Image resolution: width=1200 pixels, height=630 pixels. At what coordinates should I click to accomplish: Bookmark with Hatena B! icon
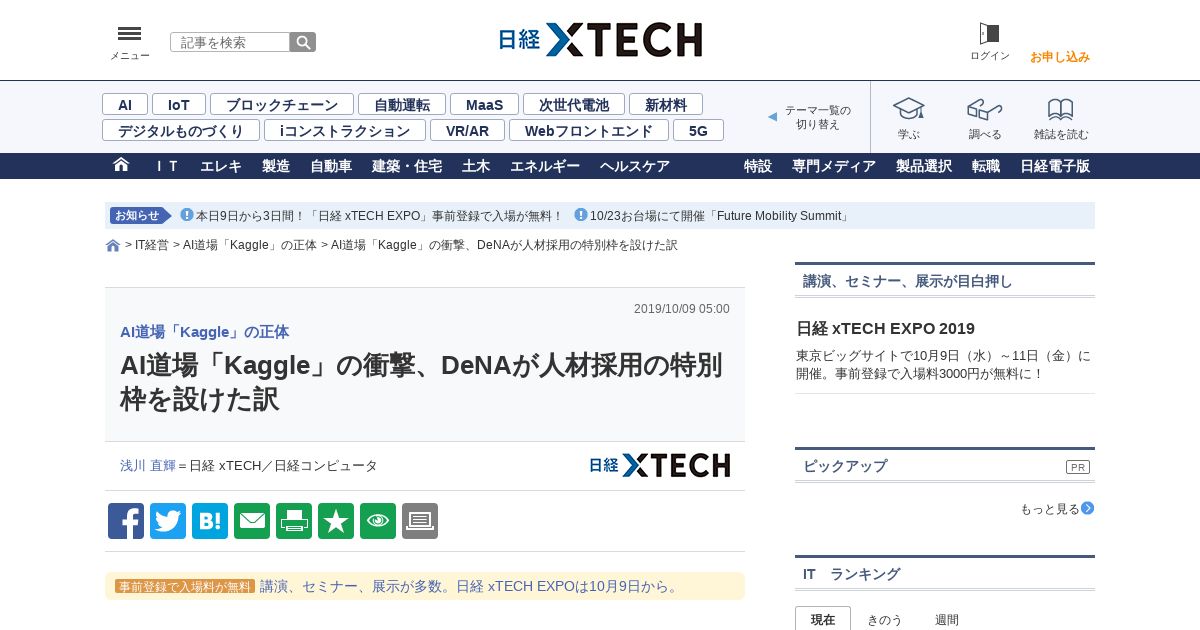210,521
